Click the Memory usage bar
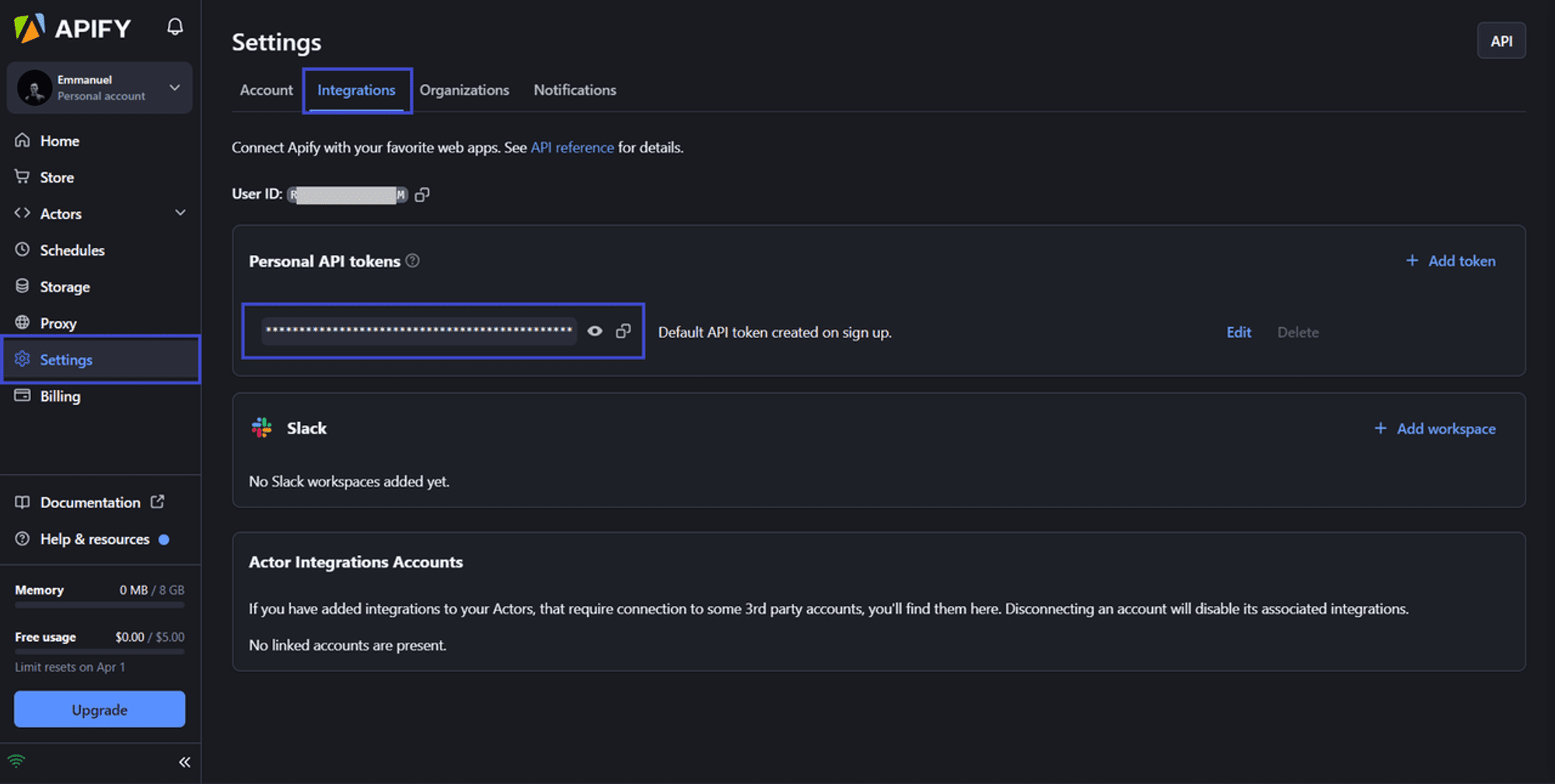Viewport: 1555px width, 784px height. pyautogui.click(x=100, y=605)
